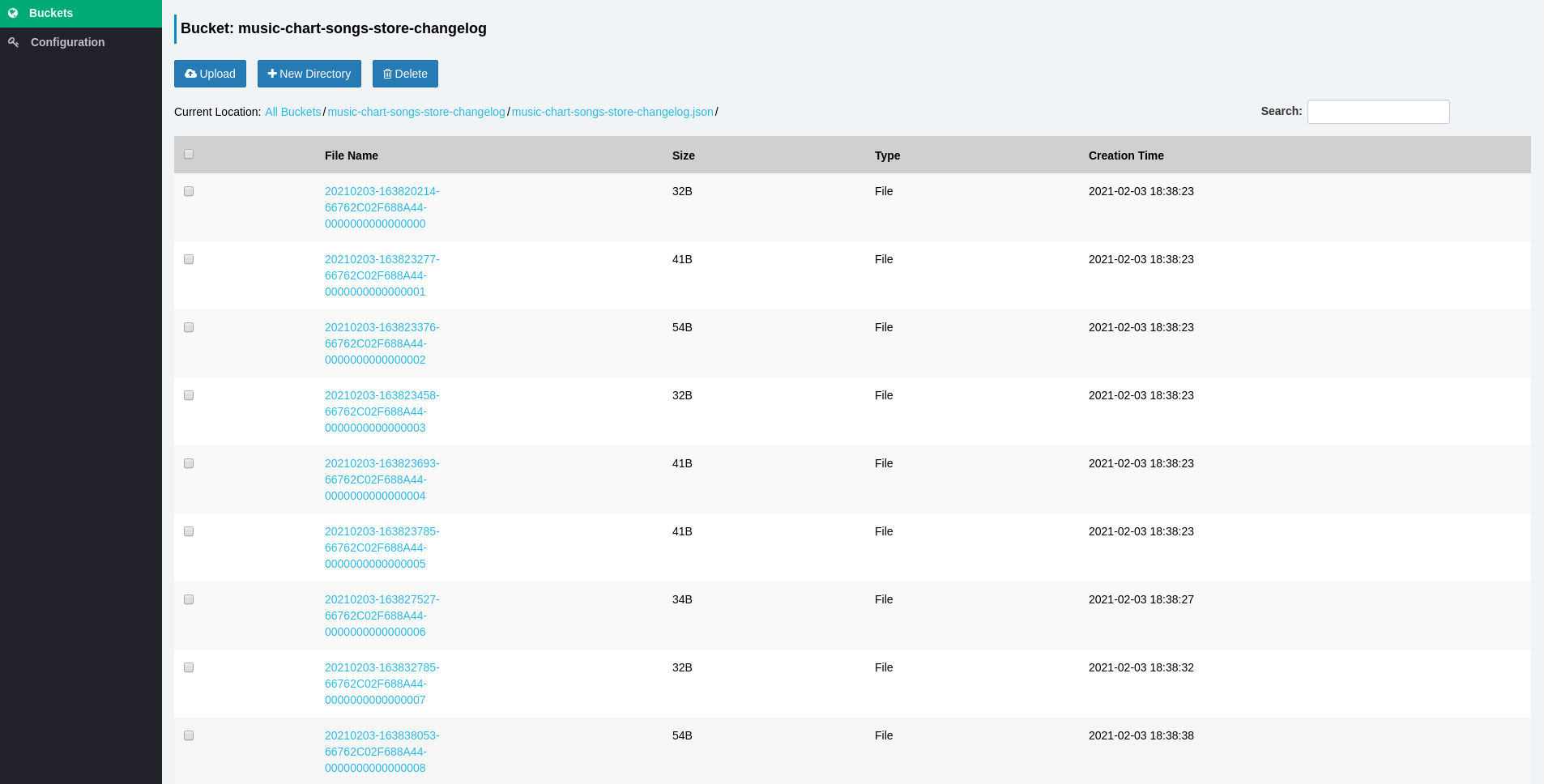Click the Current Location label
The image size is (1544, 784).
point(217,112)
